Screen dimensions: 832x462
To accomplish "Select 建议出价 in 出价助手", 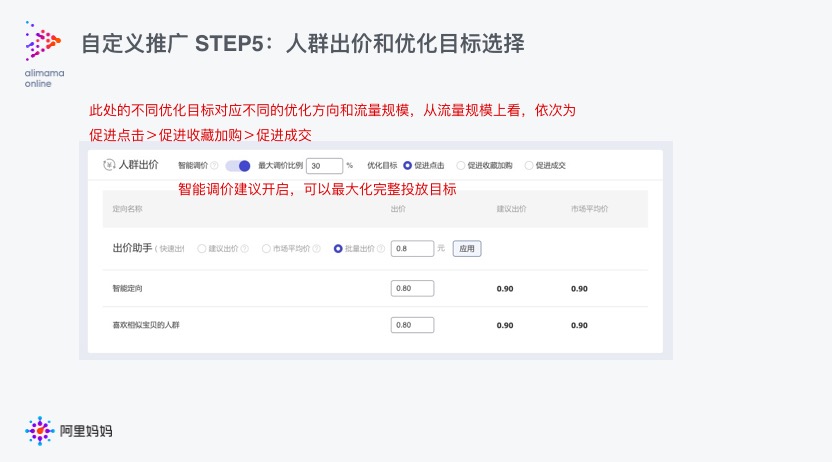I will (x=202, y=249).
